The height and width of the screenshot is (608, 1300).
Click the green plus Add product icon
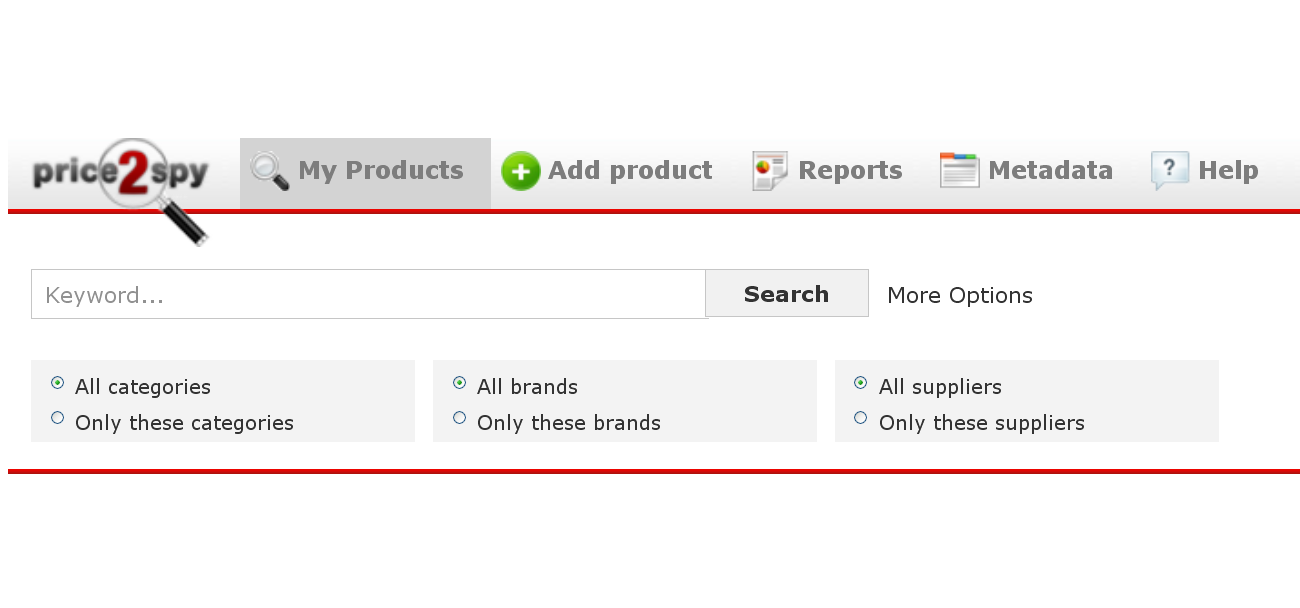520,172
